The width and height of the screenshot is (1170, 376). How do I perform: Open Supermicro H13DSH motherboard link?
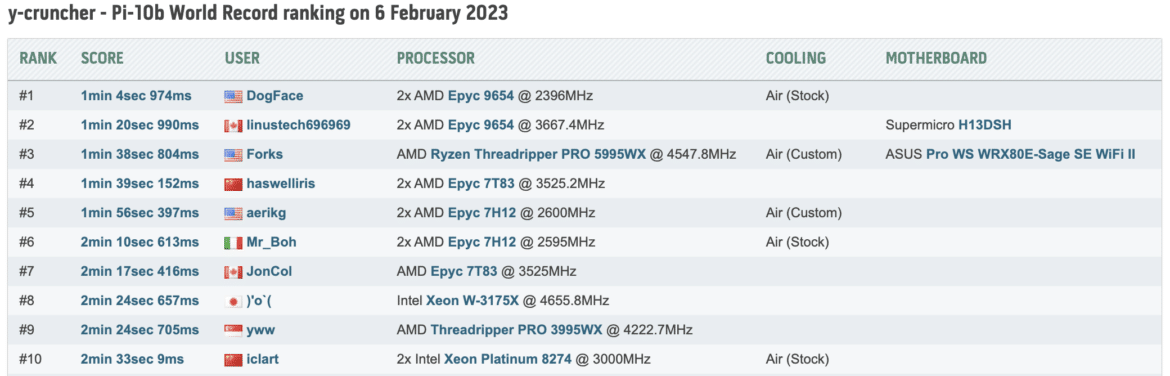985,125
